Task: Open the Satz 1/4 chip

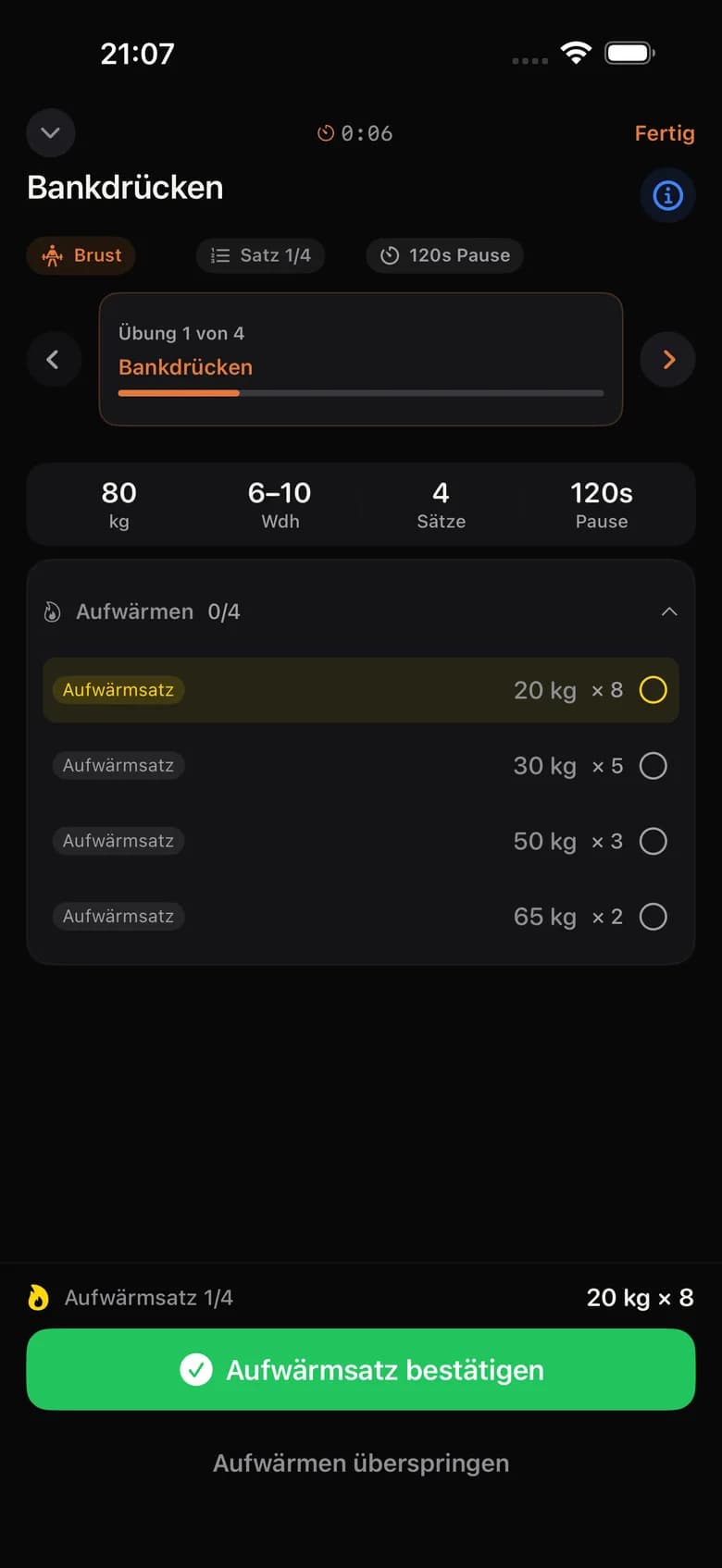Action: [260, 255]
